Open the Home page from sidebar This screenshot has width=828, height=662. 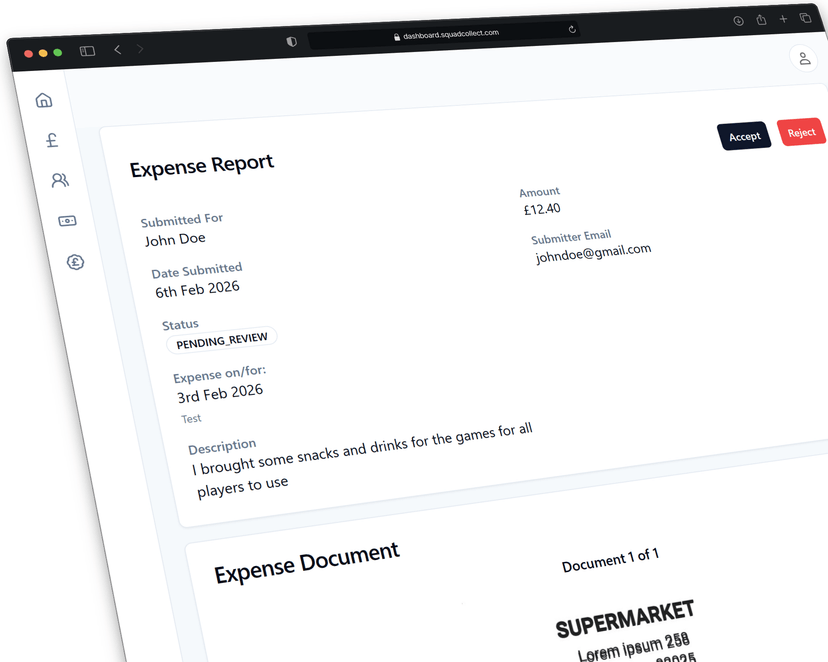coord(43,100)
